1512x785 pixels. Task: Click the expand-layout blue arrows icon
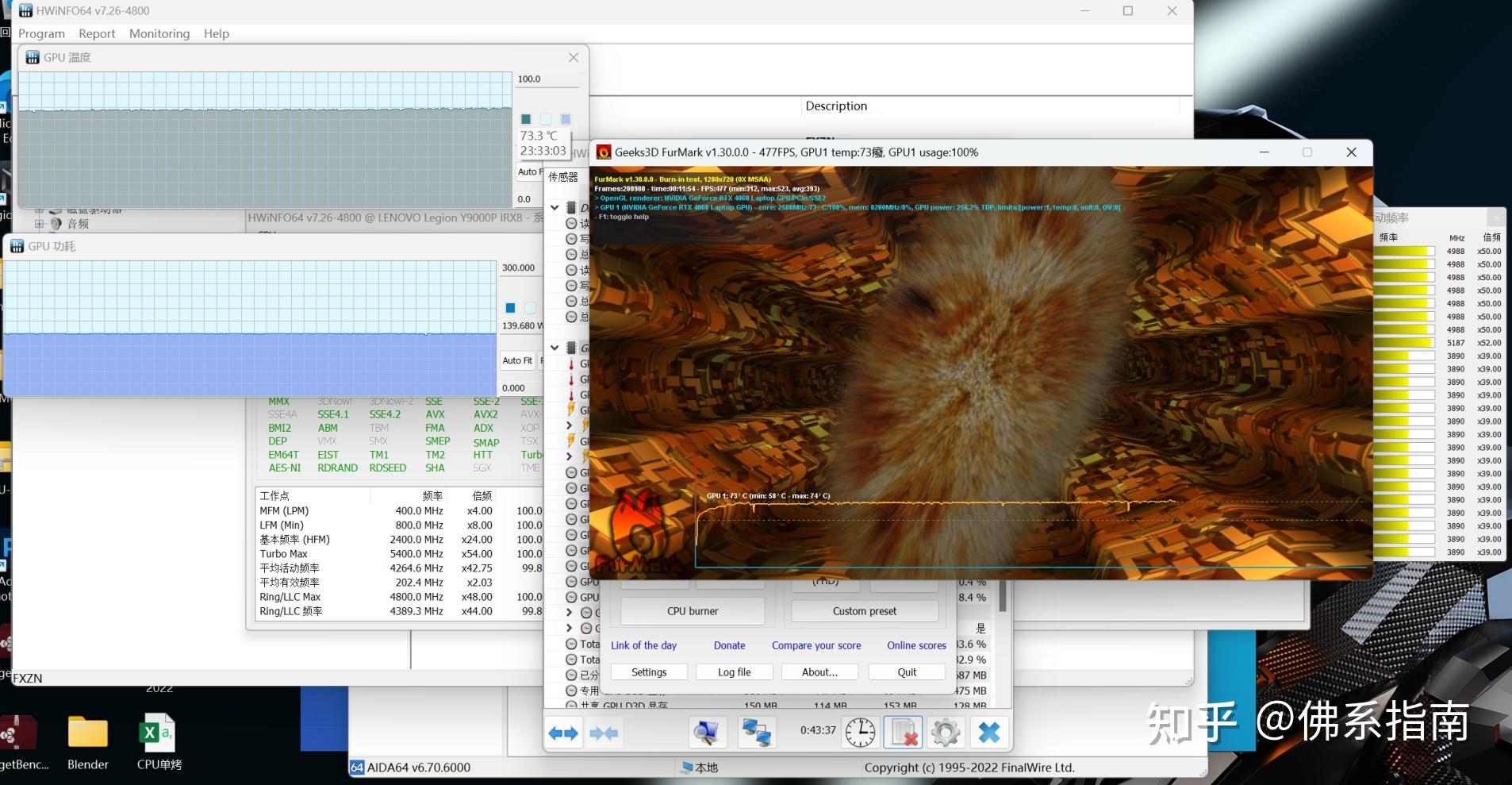pos(563,733)
